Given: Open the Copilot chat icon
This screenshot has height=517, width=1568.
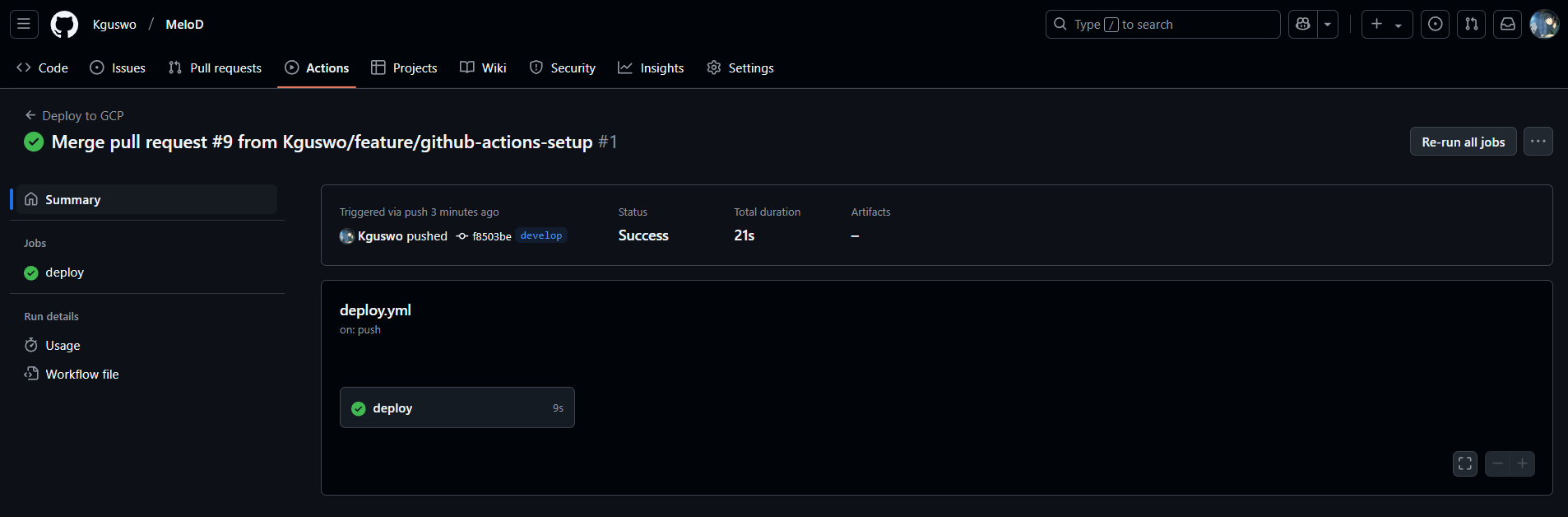Looking at the screenshot, I should (x=1303, y=25).
